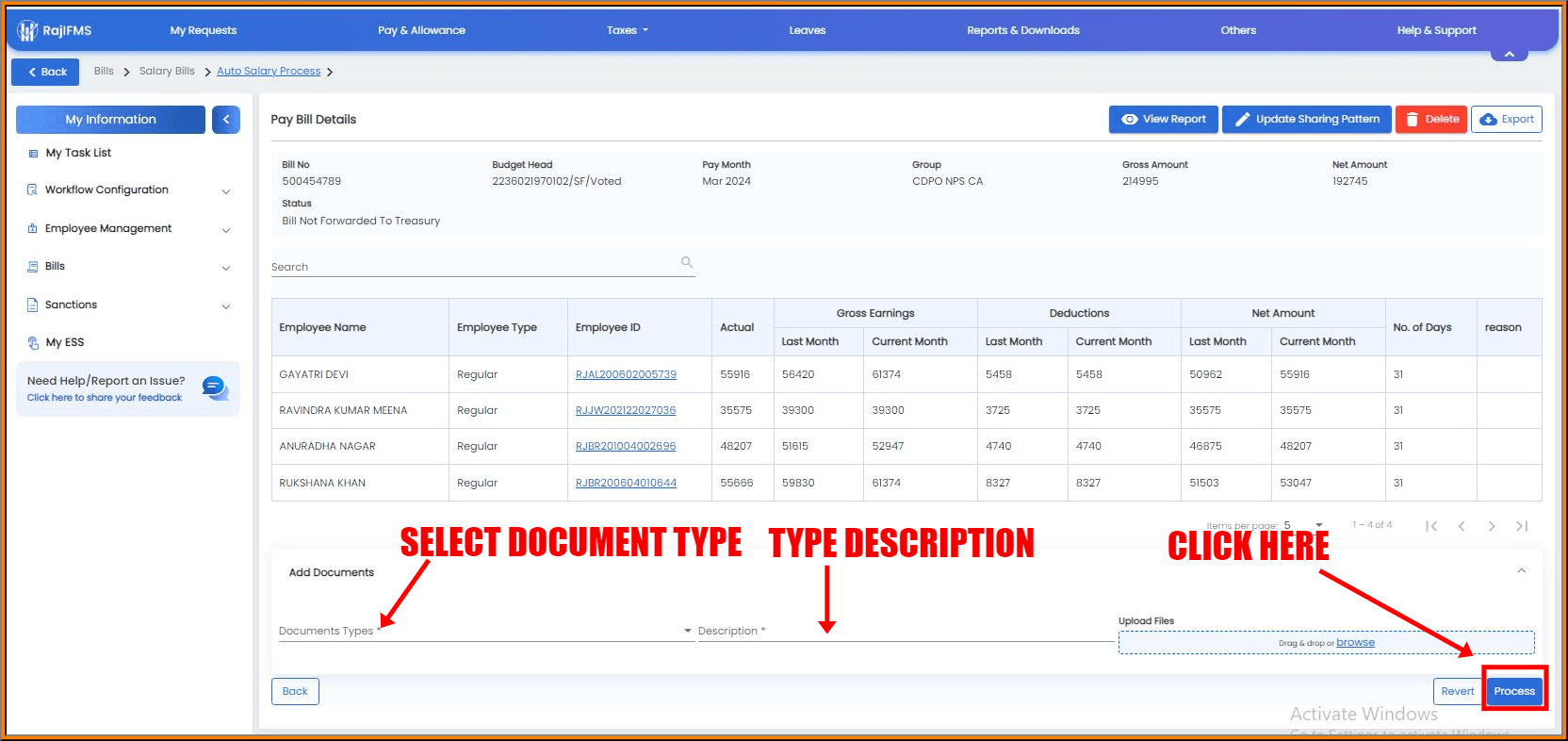Go to previous page of table
The height and width of the screenshot is (741, 1568).
coord(1462,526)
